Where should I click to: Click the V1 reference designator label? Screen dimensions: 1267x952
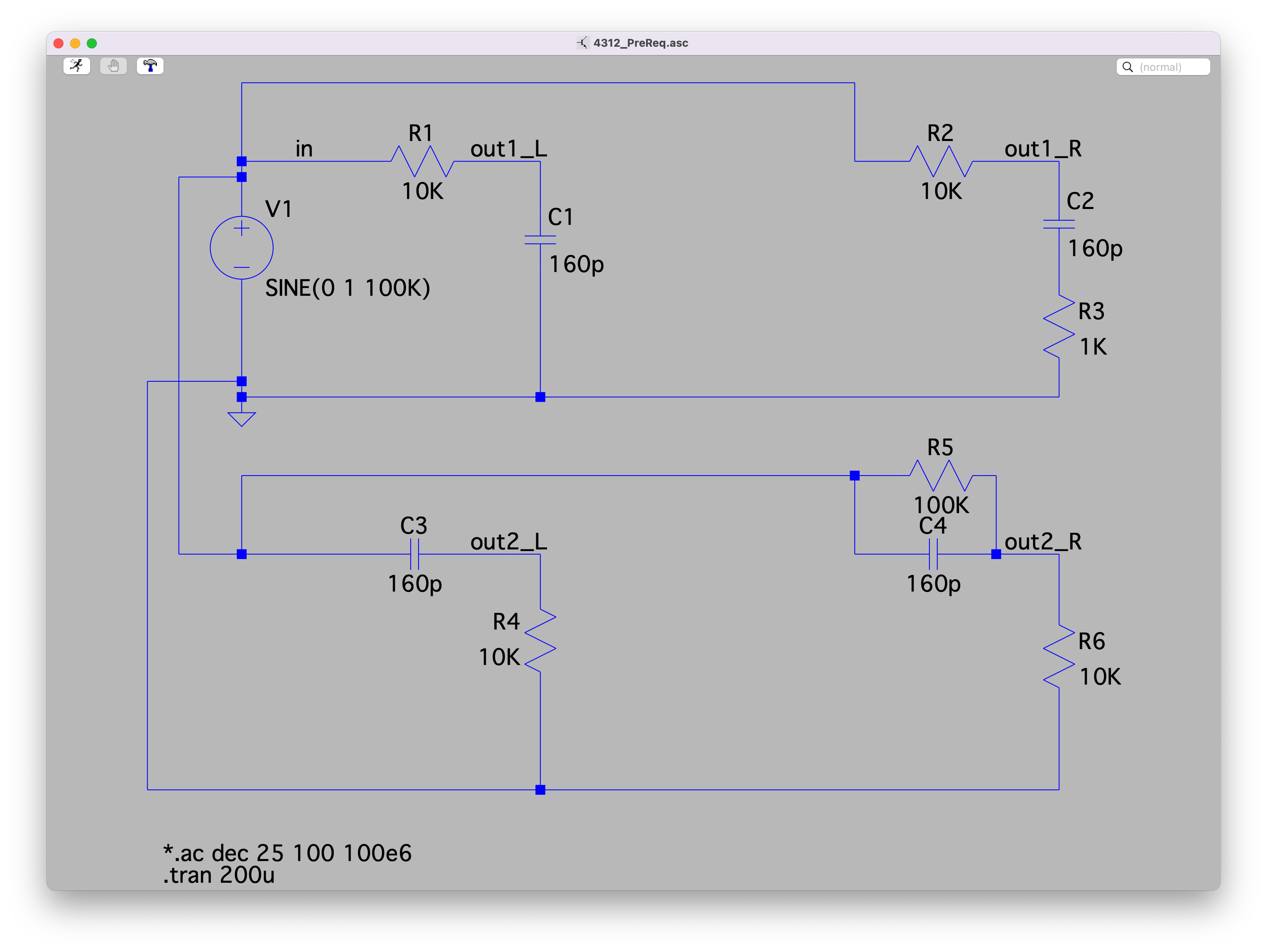(279, 209)
